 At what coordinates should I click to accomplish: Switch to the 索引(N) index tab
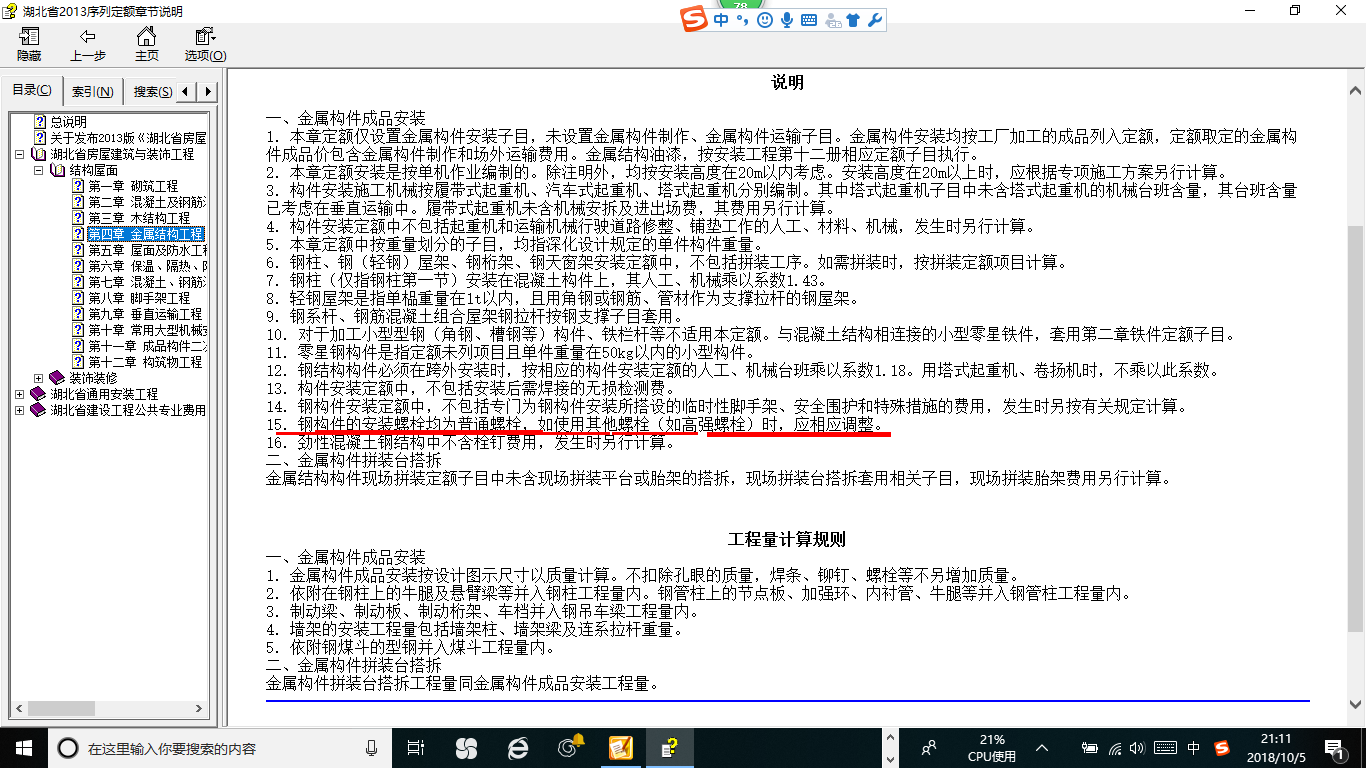(92, 91)
